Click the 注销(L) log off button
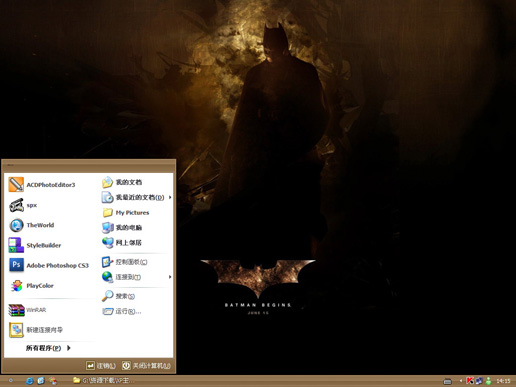The height and width of the screenshot is (387, 516). pyautogui.click(x=101, y=366)
